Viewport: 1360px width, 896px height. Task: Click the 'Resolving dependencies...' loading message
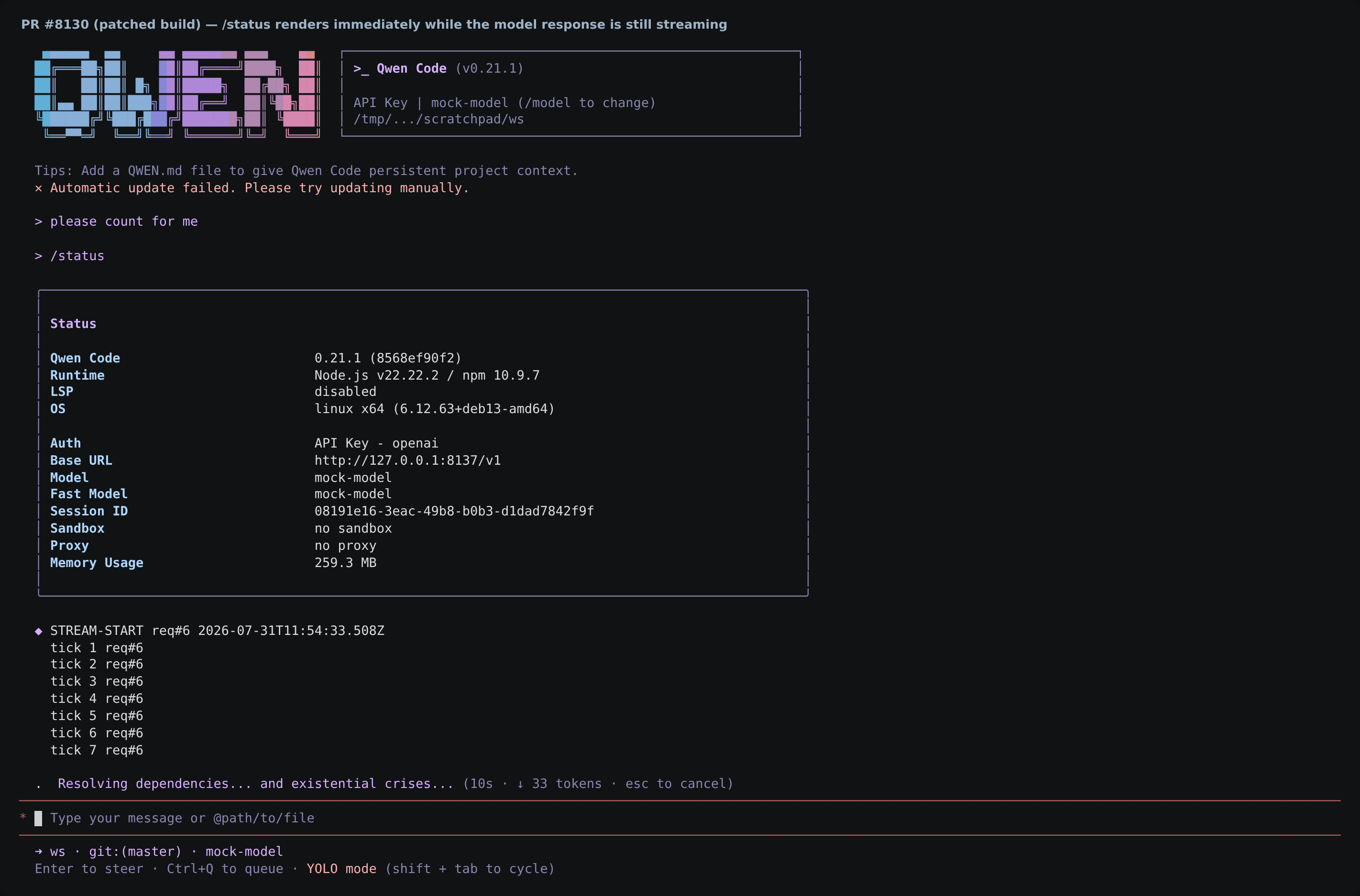pyautogui.click(x=255, y=784)
